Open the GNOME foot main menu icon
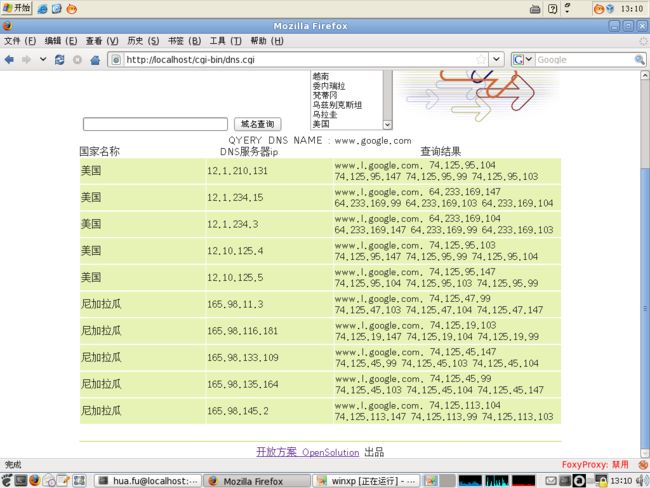The width and height of the screenshot is (650, 488). pos(7,481)
